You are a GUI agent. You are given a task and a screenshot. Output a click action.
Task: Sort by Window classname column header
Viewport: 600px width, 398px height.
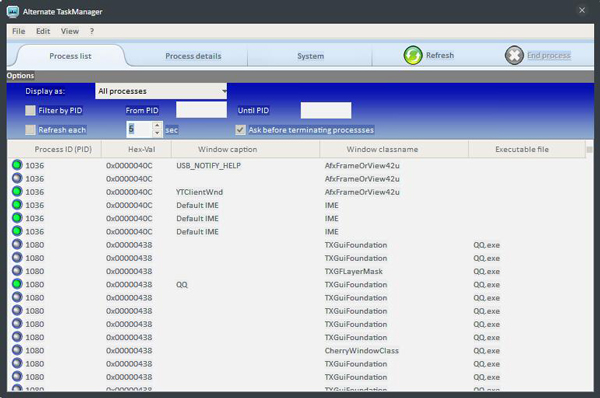[394, 149]
